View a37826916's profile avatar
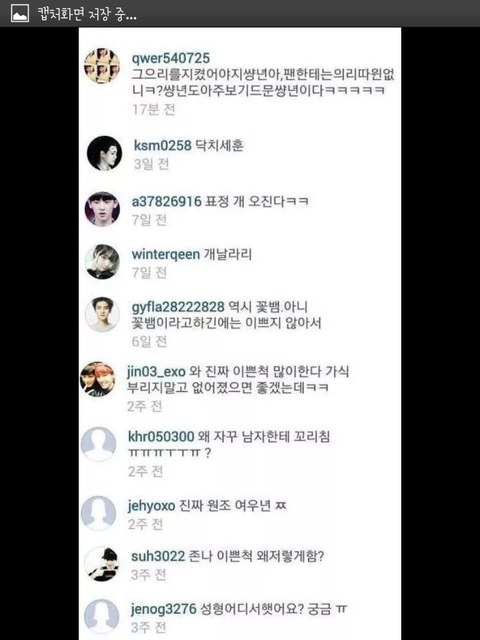The width and height of the screenshot is (480, 640). point(102,209)
